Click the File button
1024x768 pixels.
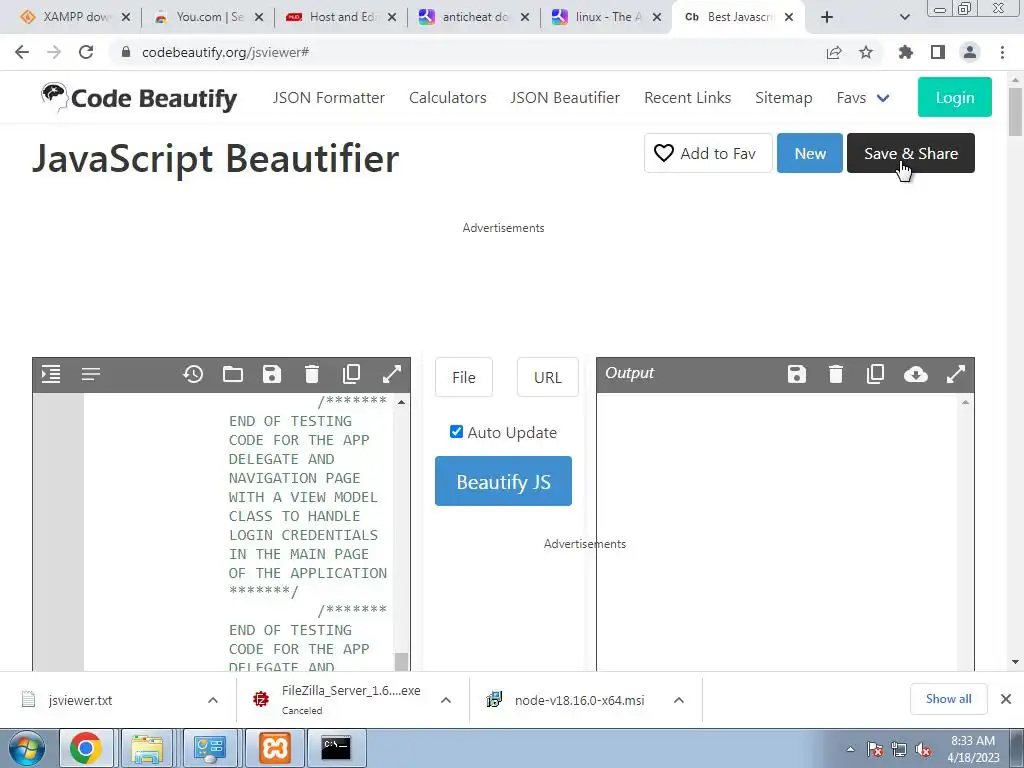coord(464,377)
